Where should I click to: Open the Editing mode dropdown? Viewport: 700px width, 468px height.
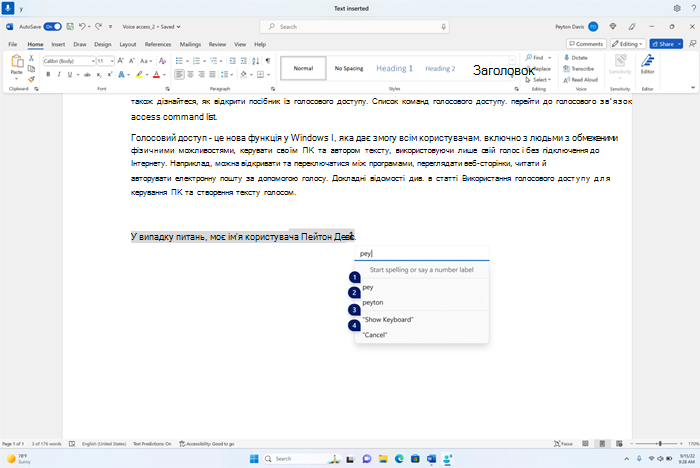(627, 44)
